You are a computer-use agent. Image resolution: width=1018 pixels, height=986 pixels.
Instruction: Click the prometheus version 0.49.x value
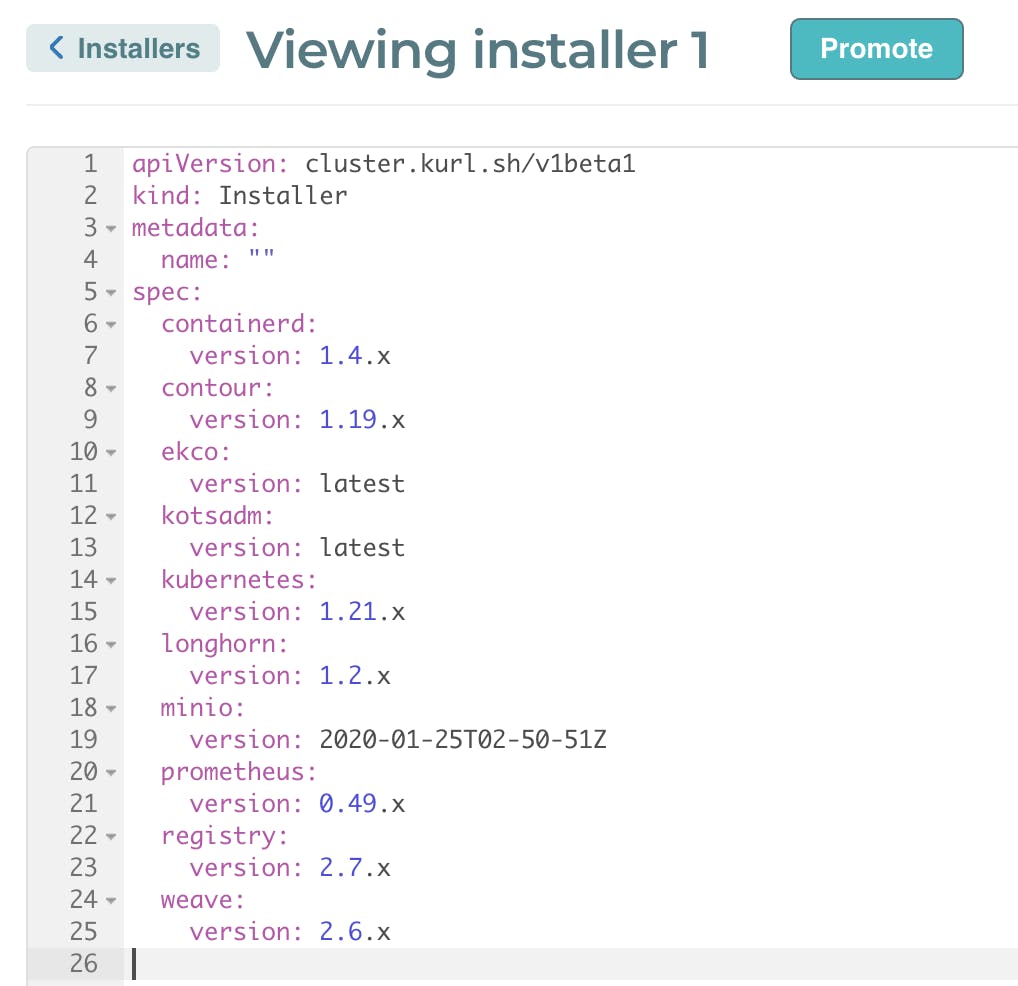(x=362, y=803)
